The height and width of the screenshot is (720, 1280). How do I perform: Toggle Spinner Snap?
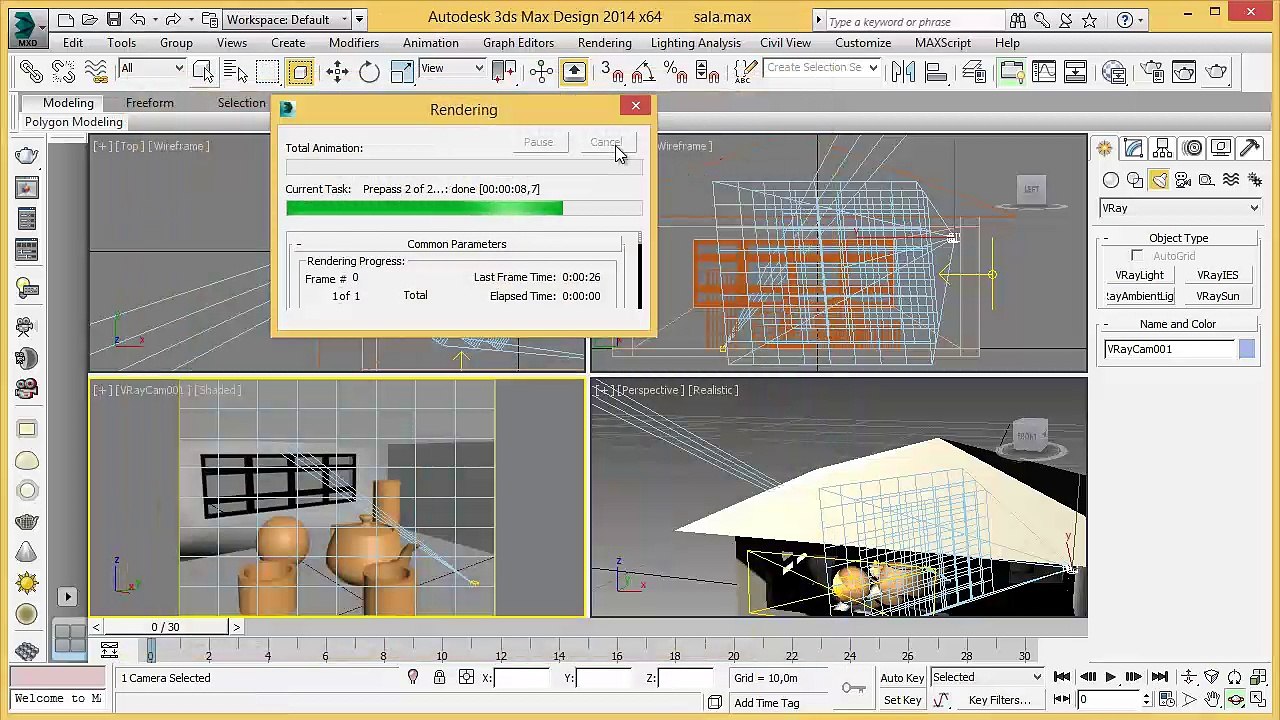click(708, 71)
